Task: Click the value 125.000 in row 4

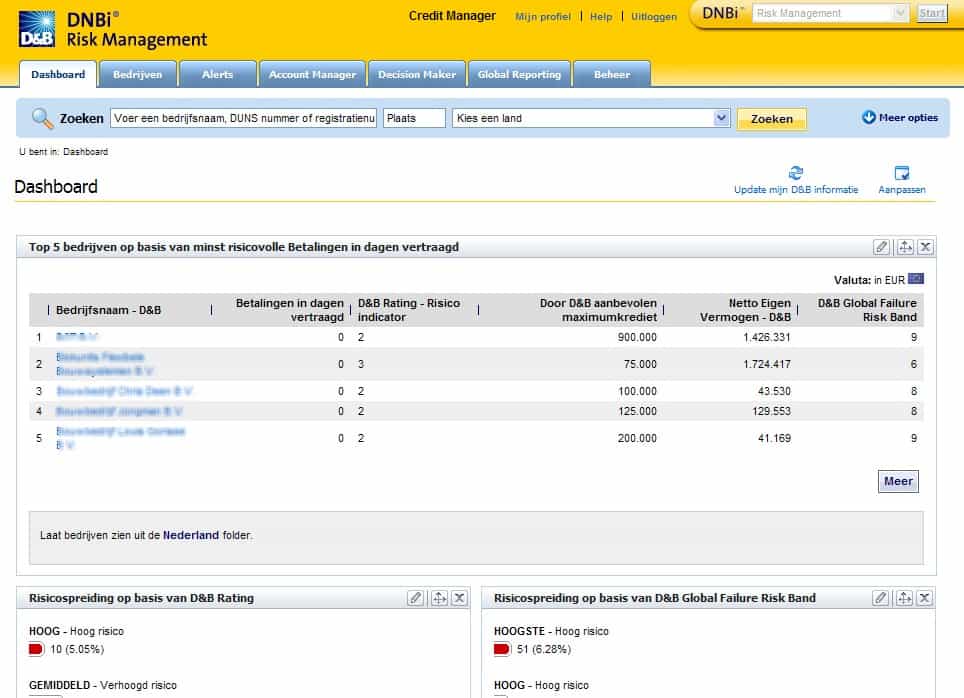Action: pyautogui.click(x=637, y=411)
